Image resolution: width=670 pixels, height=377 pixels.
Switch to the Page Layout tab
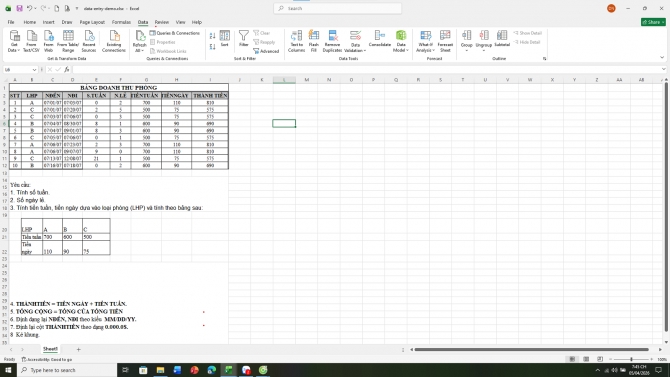click(92, 22)
